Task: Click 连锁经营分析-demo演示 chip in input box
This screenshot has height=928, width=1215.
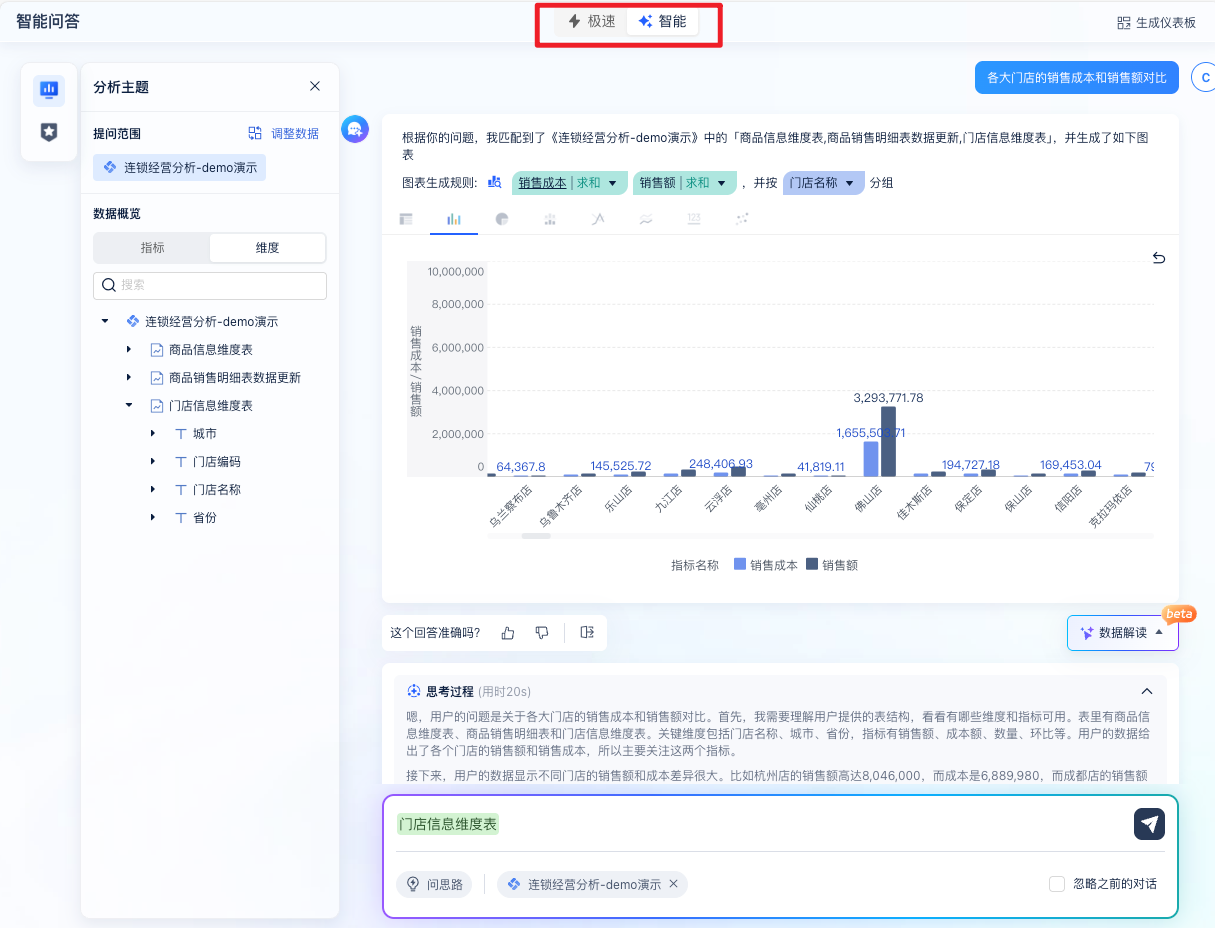Action: (x=592, y=884)
